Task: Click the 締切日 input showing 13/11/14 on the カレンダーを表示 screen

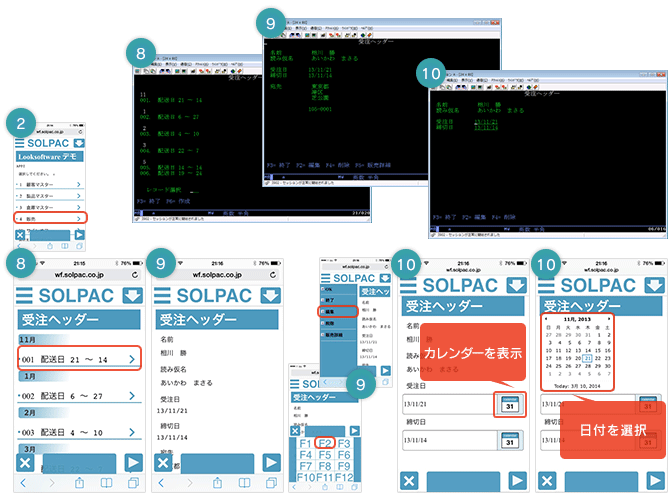Action: tap(450, 440)
